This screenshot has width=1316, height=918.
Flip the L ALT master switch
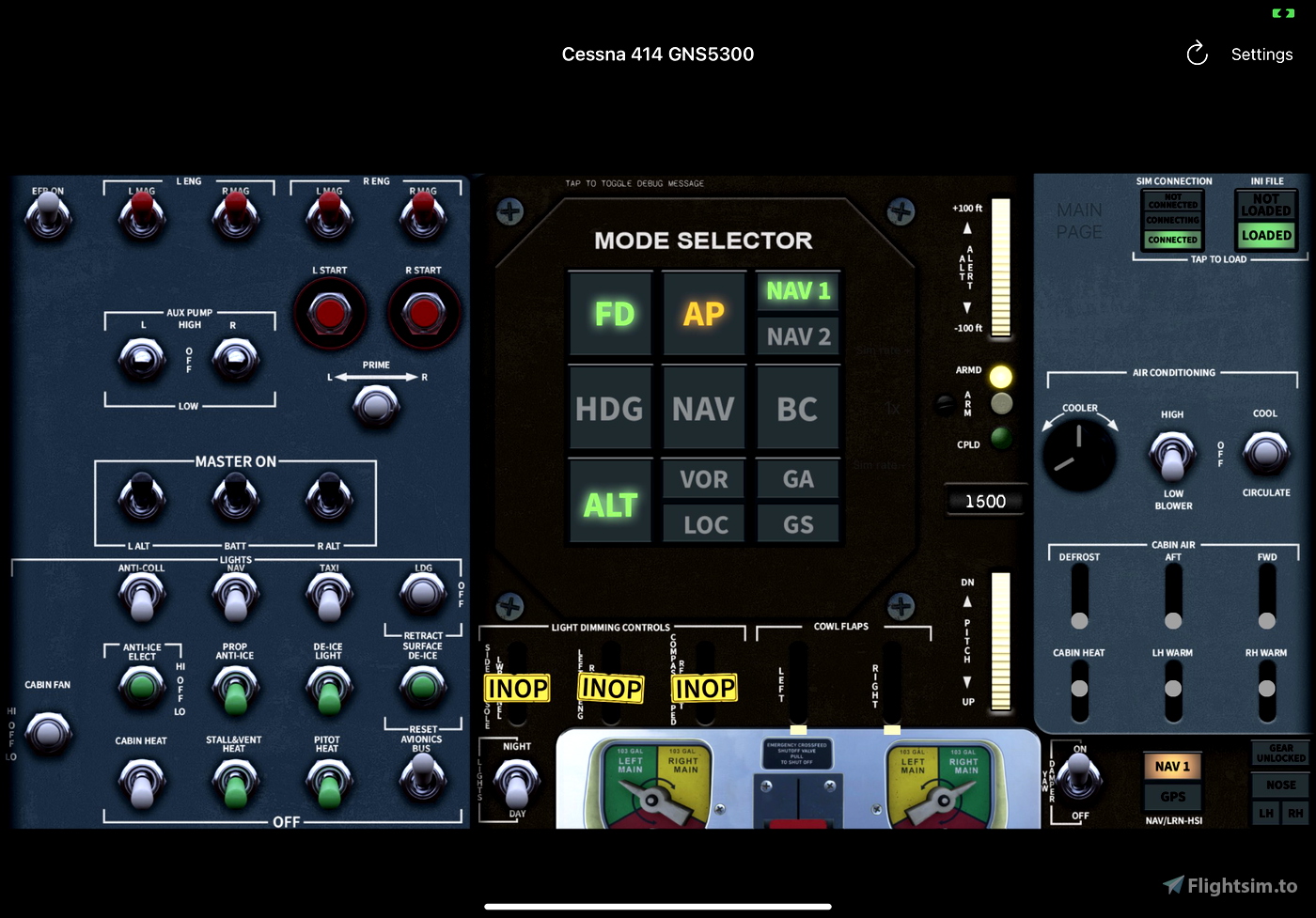(142, 497)
